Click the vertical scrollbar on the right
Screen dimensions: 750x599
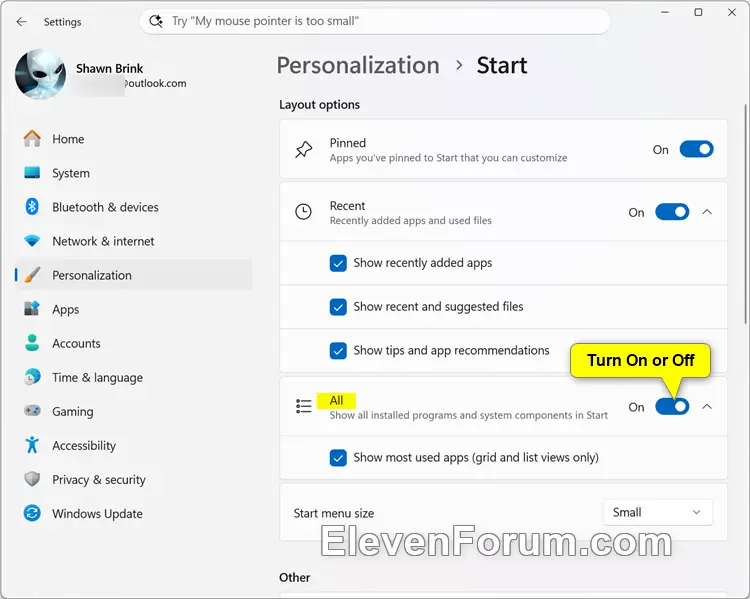pos(745,214)
